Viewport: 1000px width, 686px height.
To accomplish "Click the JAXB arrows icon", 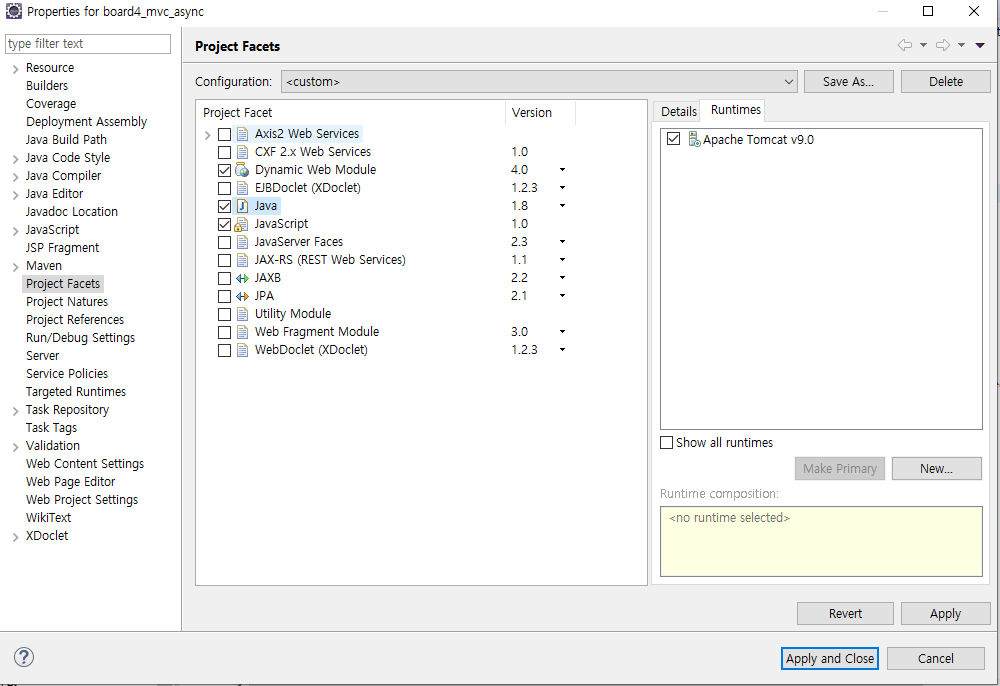I will tap(242, 279).
